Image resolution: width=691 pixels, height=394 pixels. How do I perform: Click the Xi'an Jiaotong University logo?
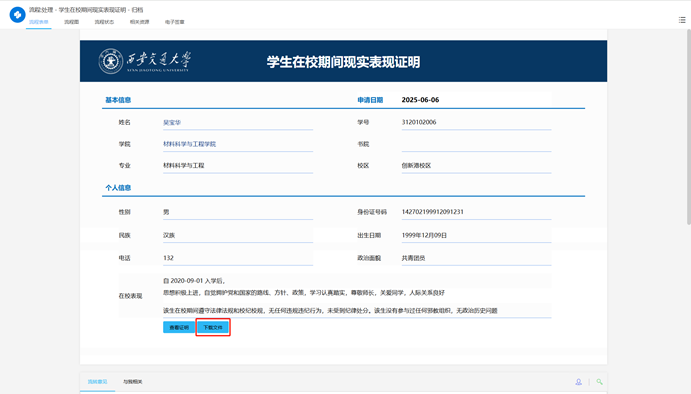pos(145,61)
